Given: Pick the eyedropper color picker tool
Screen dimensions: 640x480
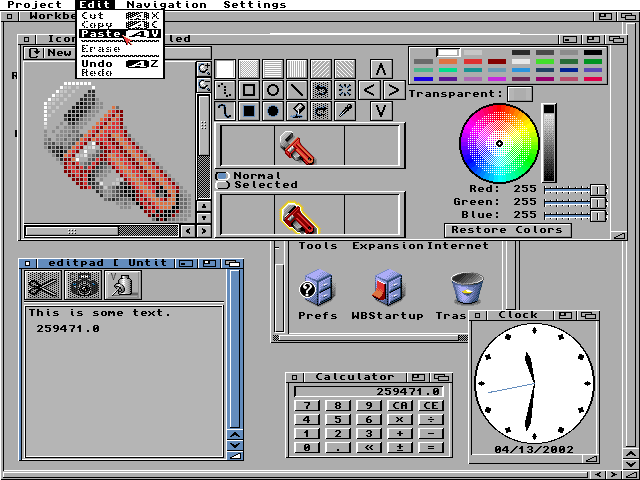Looking at the screenshot, I should tap(345, 111).
